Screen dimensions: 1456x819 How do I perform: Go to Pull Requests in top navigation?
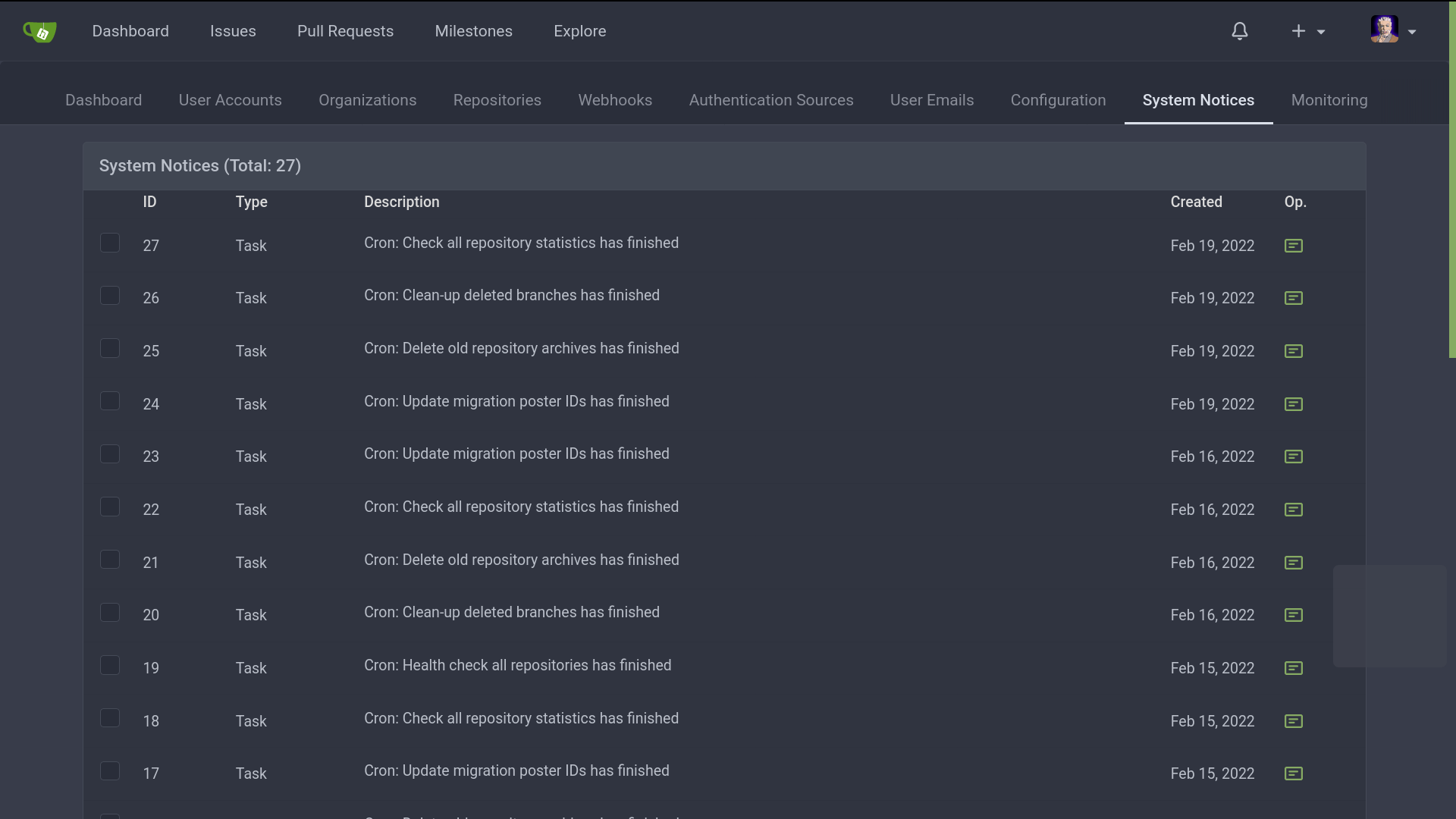click(x=345, y=31)
